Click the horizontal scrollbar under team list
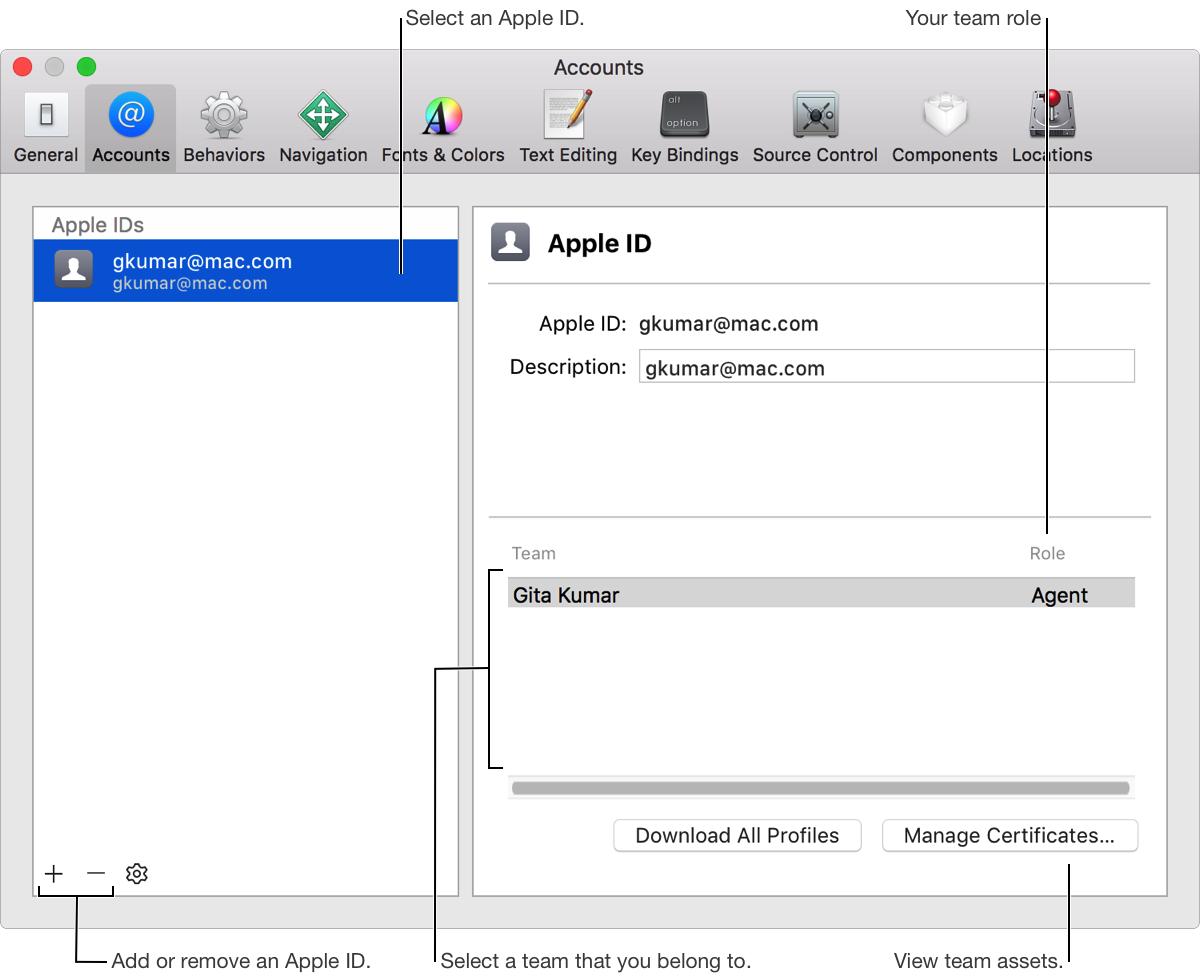 820,788
